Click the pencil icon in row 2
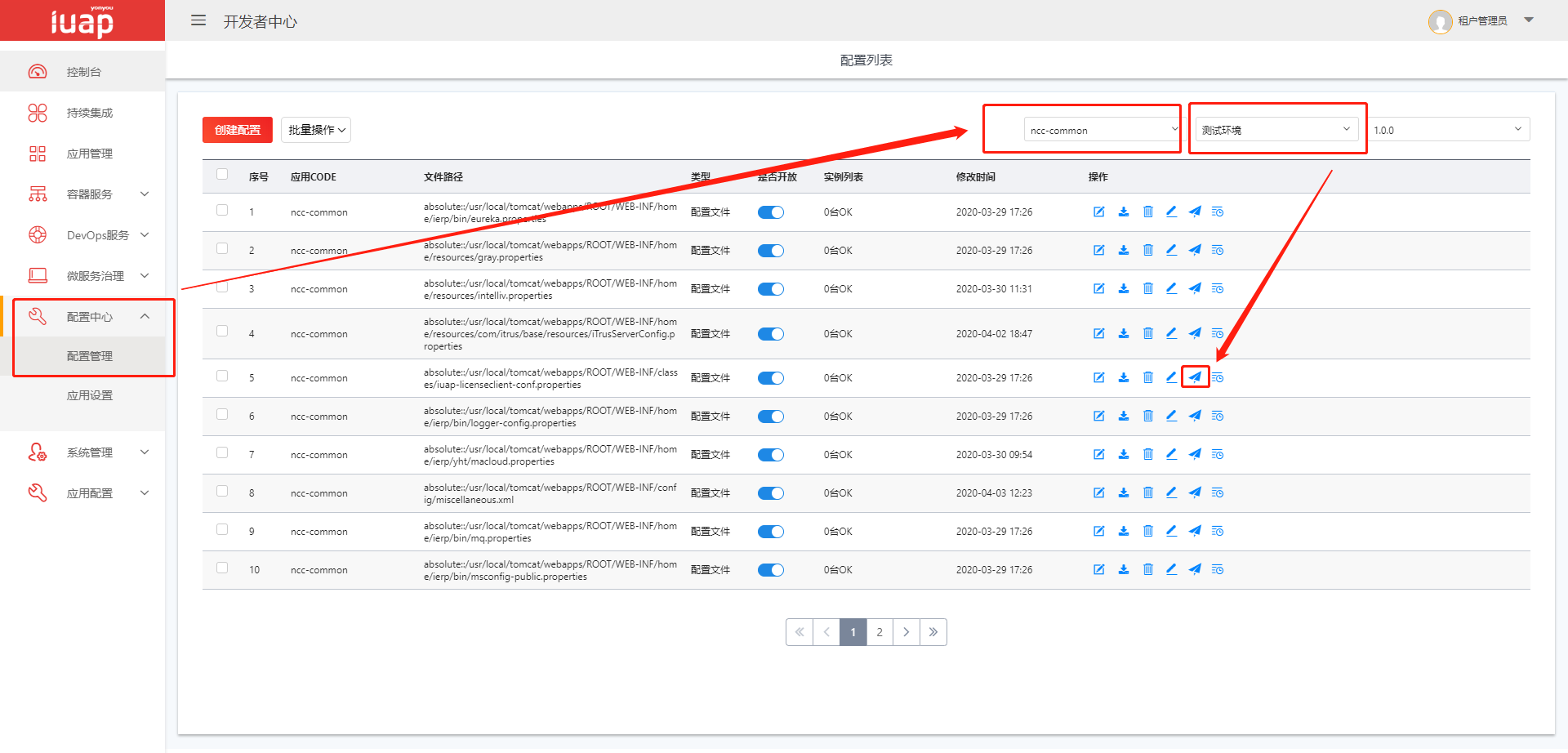 point(1171,250)
